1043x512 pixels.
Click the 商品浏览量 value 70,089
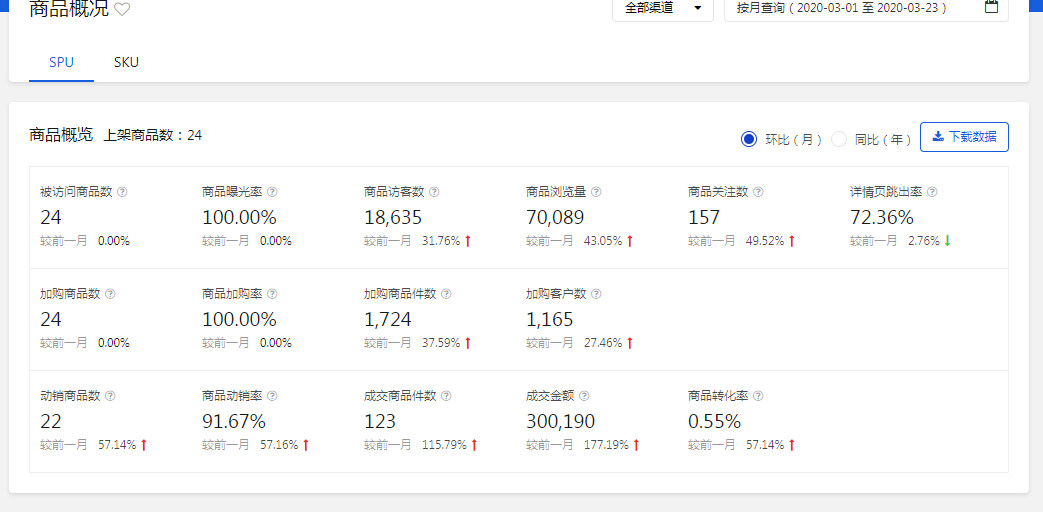tap(555, 217)
